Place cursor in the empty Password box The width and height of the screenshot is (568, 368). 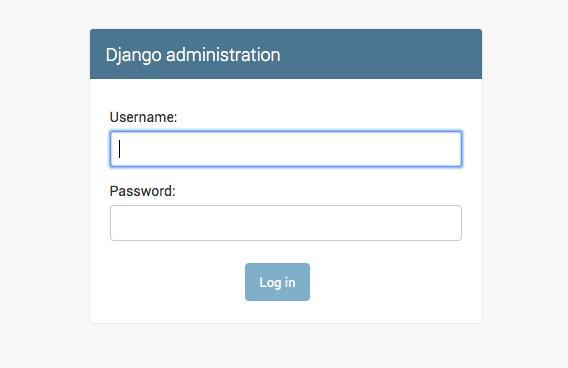pyautogui.click(x=286, y=223)
